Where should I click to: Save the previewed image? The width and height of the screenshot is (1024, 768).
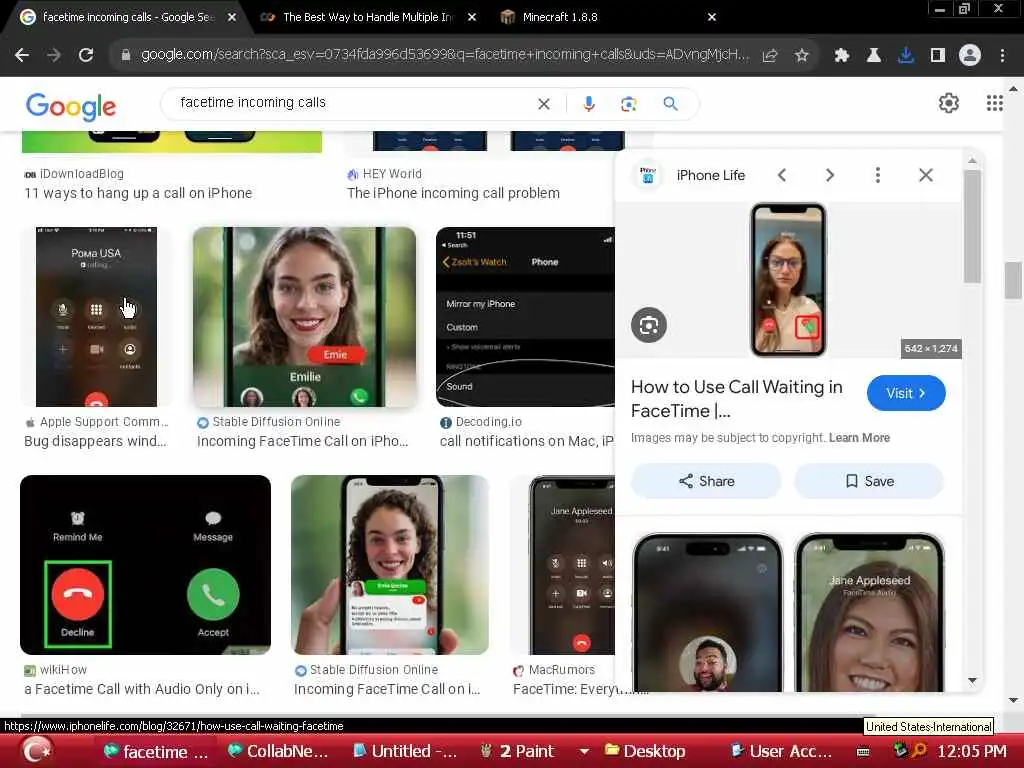pos(869,481)
